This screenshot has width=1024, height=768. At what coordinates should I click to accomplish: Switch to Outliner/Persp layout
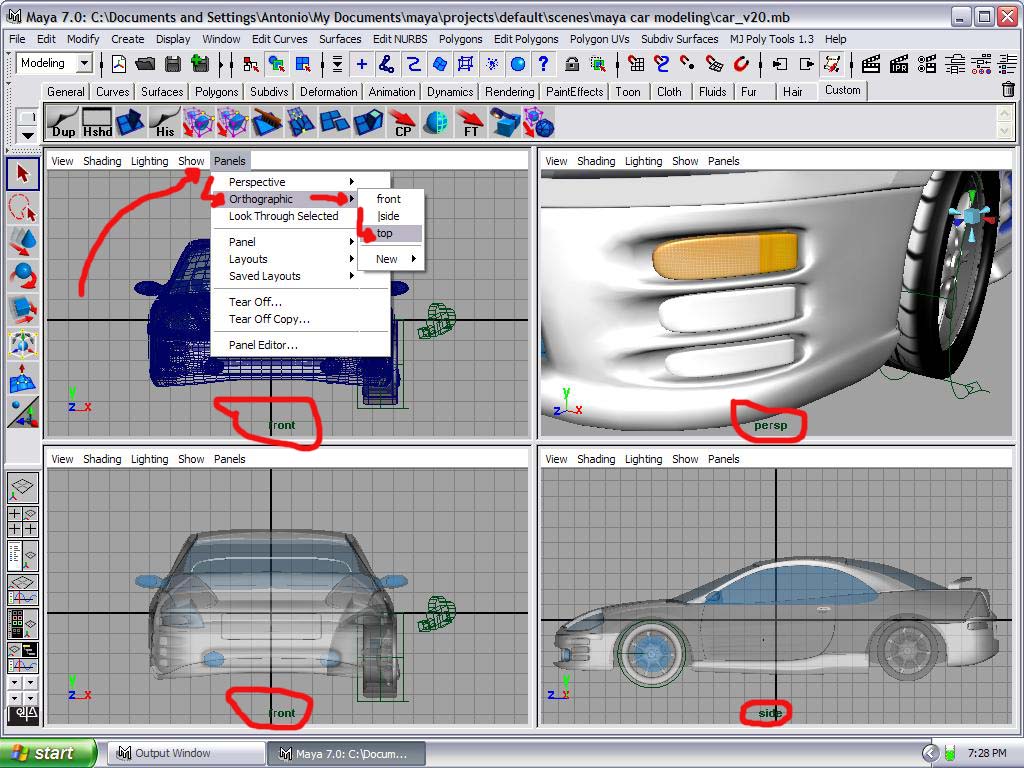[x=23, y=556]
